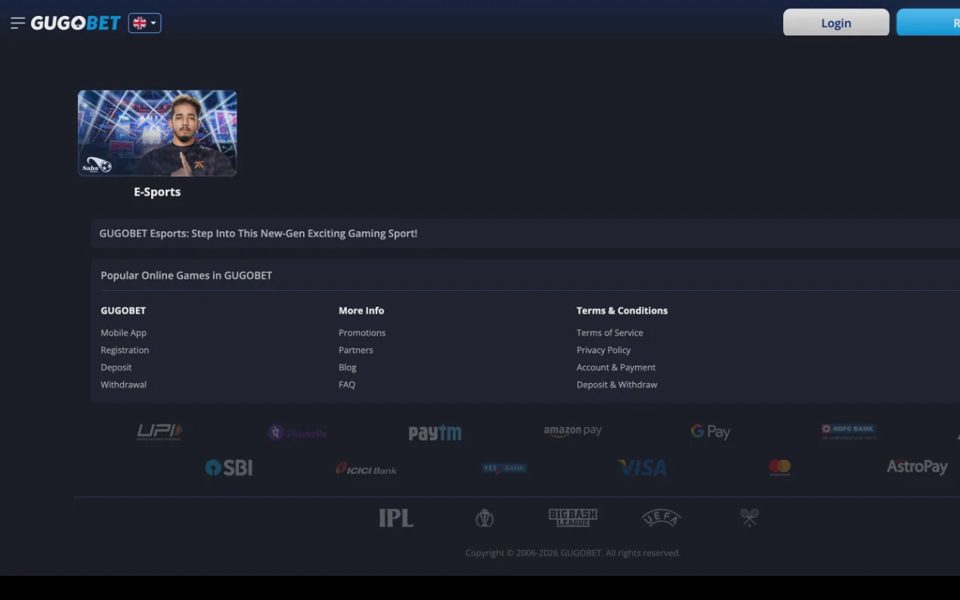Click the Amazon Pay logo
Image resolution: width=960 pixels, height=600 pixels.
coord(572,431)
